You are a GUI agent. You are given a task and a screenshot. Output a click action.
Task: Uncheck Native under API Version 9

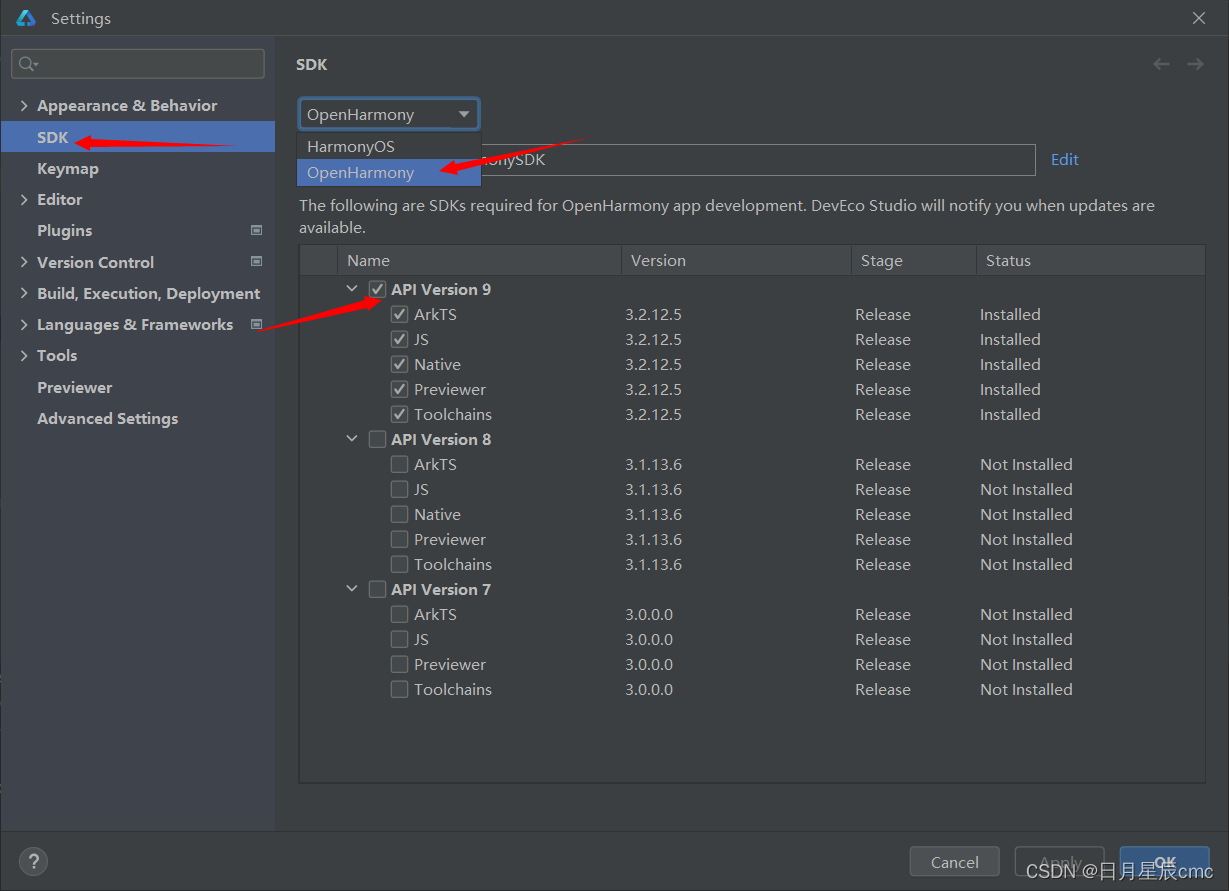click(399, 364)
